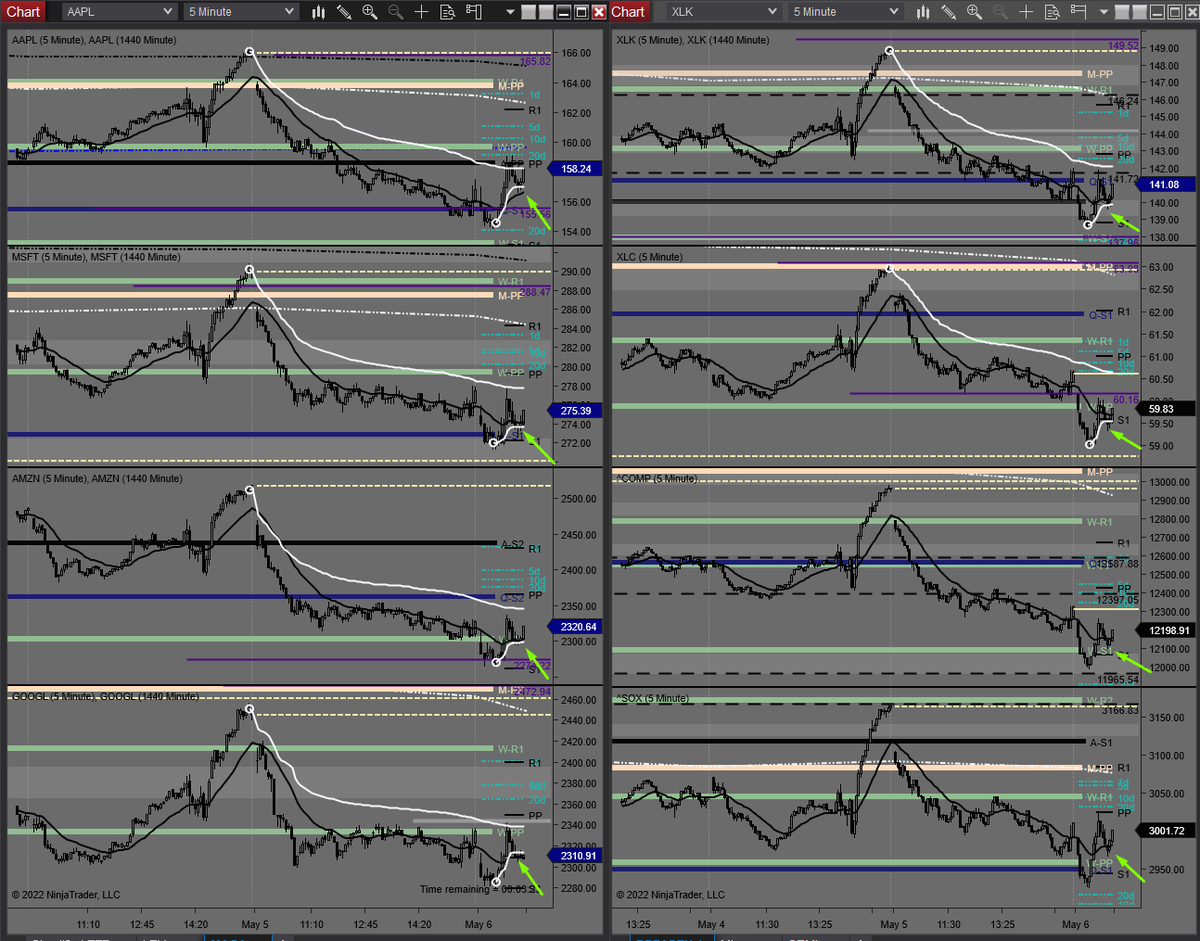The height and width of the screenshot is (941, 1200).
Task: Click the 141.72 level label in XLK panel
Action: coord(1124,179)
